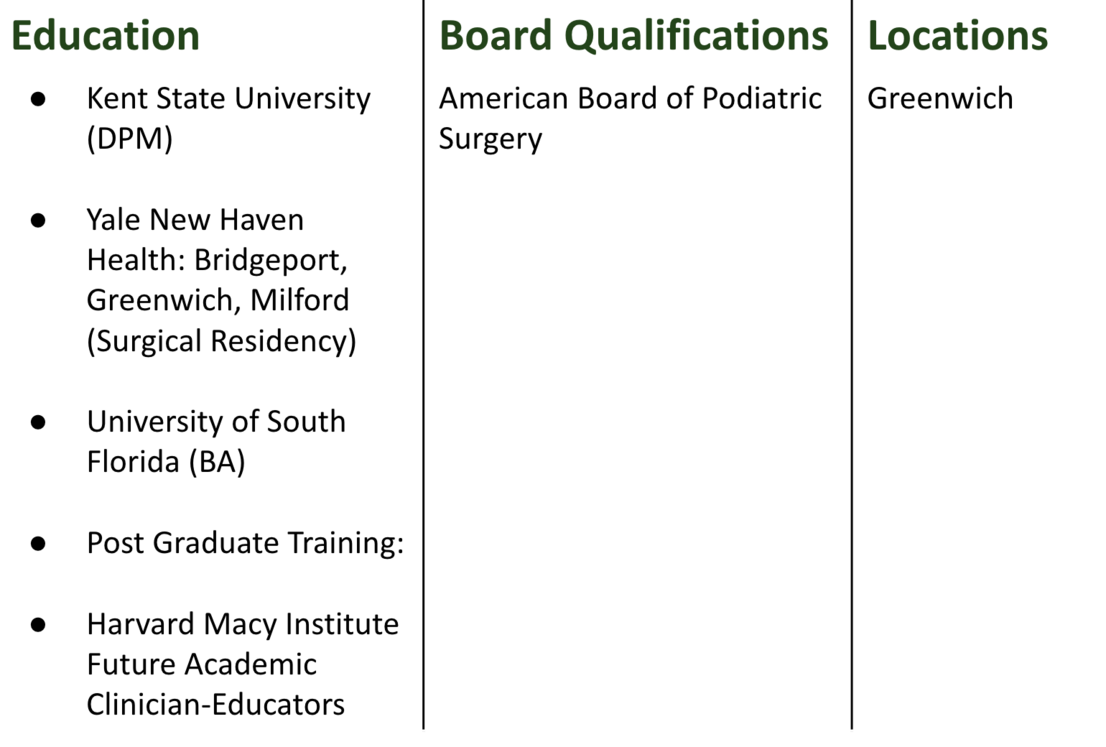The image size is (1106, 747).
Task: Click the Greenwich location under Locations
Action: click(940, 99)
